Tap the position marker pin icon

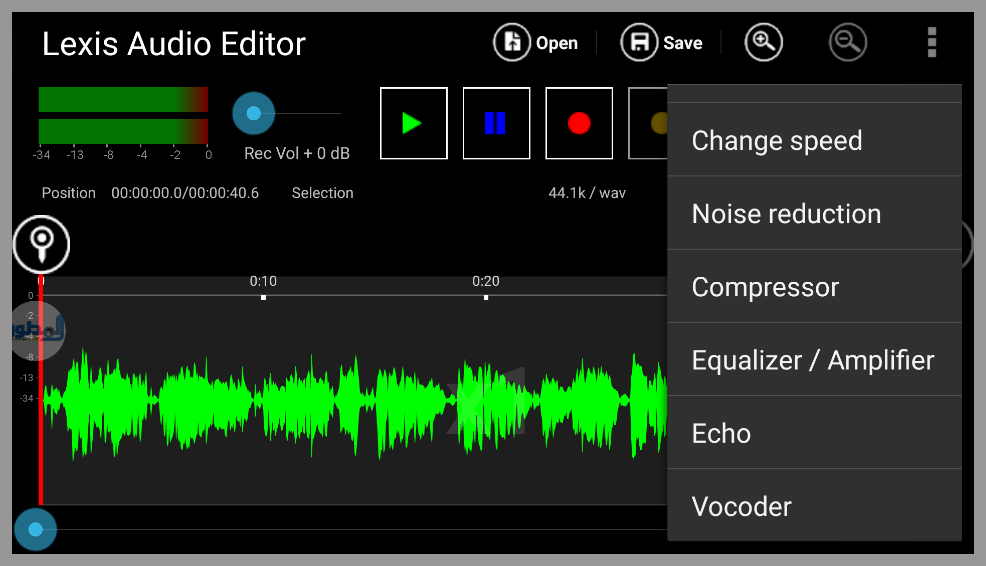pyautogui.click(x=41, y=243)
